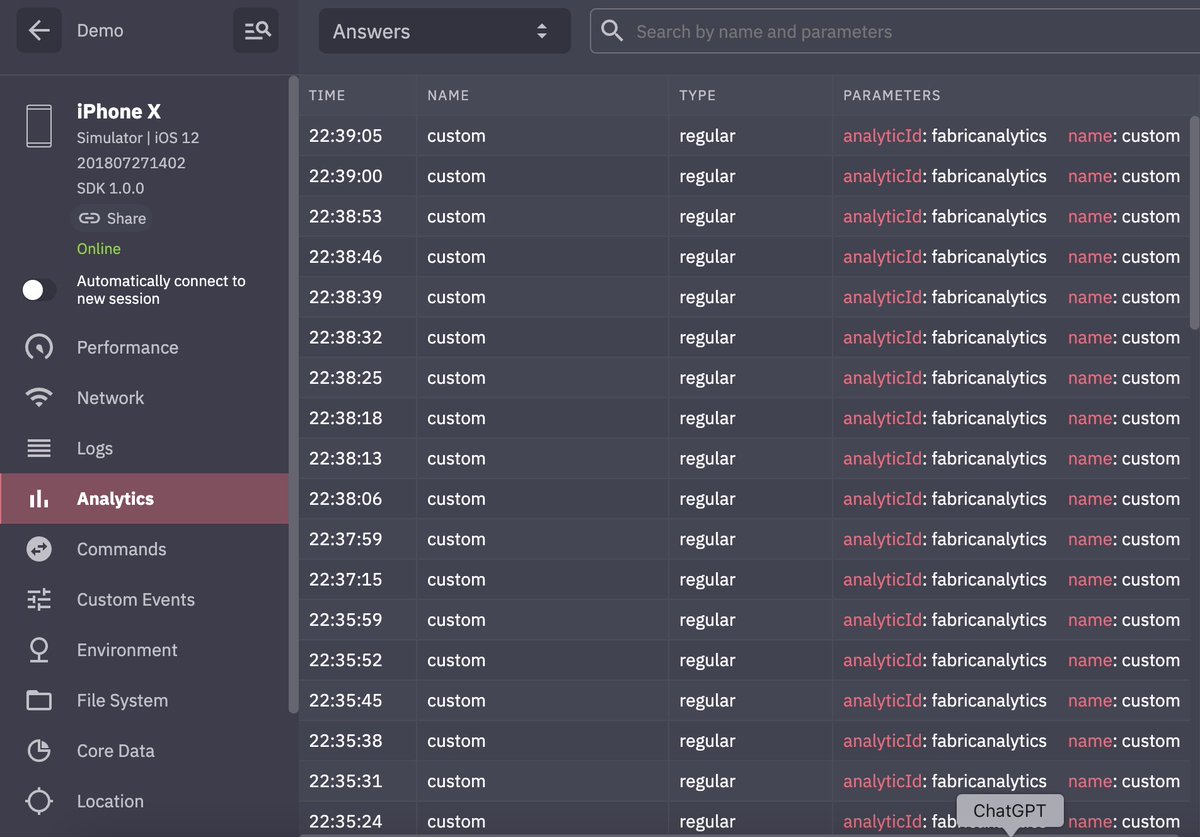
Task: Click analyticId parameter in the 22:38:25 row
Action: click(x=945, y=378)
